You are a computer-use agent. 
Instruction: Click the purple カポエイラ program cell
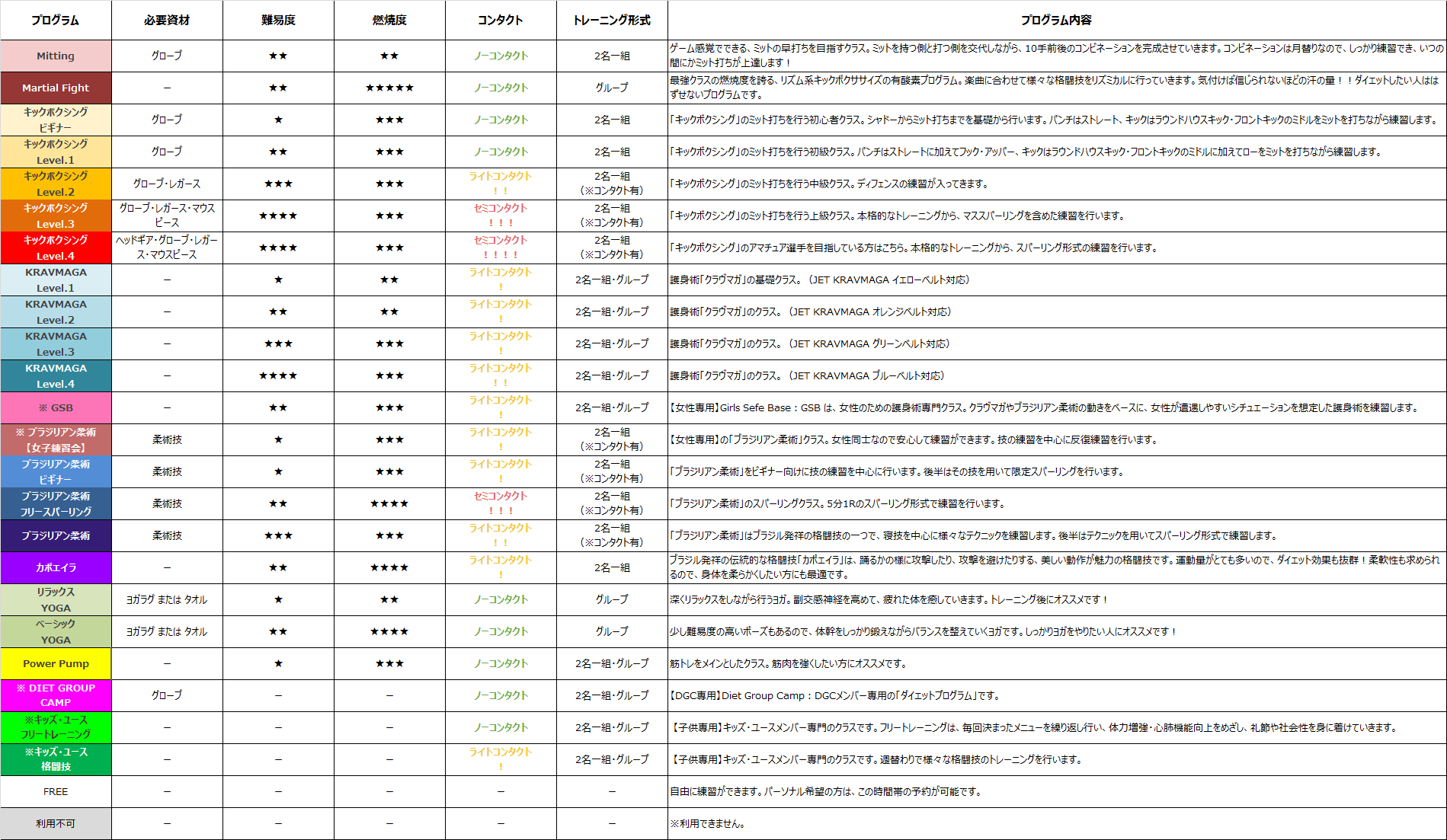coord(56,567)
